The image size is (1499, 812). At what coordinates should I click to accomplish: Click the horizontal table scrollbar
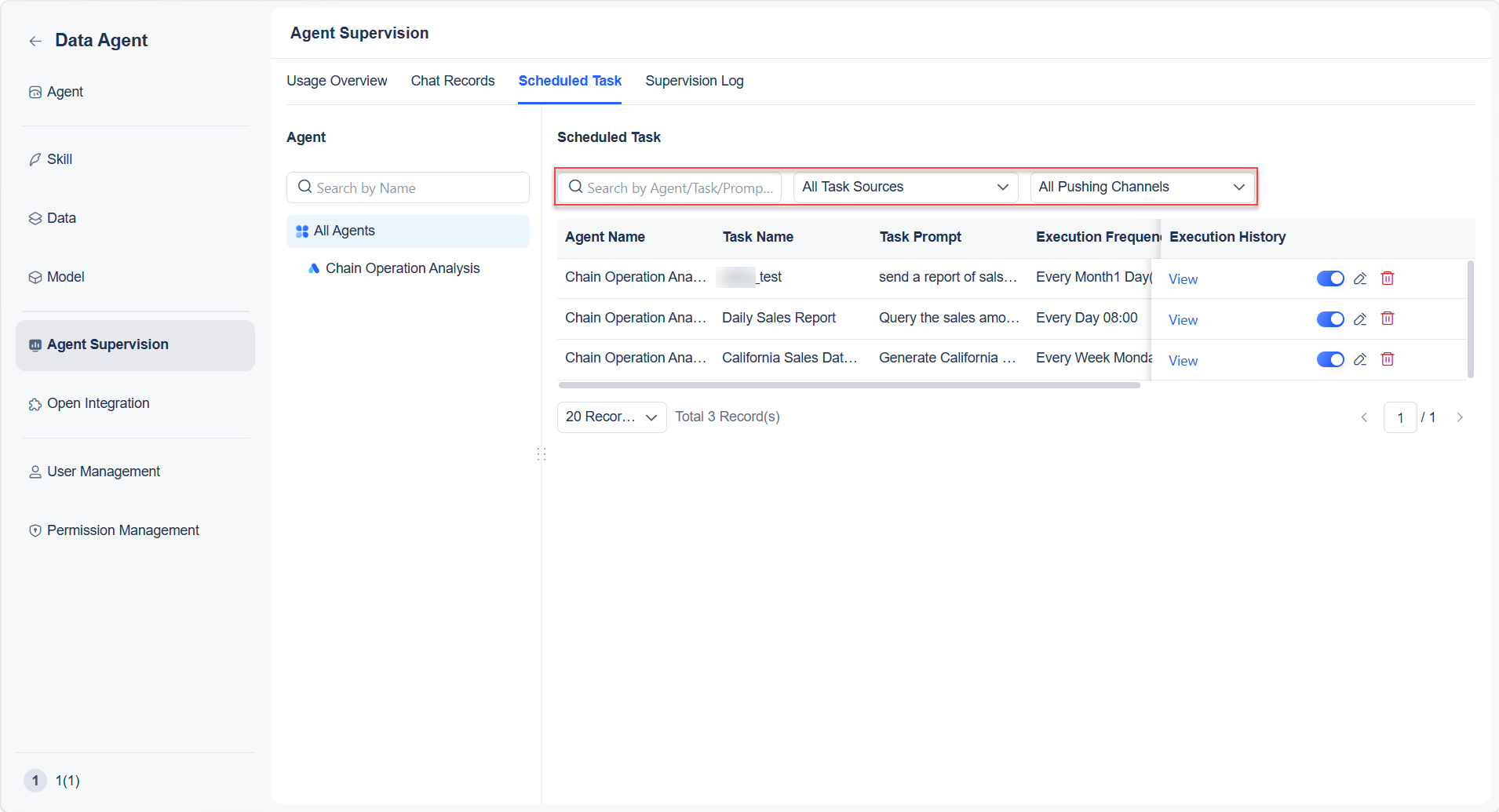pos(849,385)
